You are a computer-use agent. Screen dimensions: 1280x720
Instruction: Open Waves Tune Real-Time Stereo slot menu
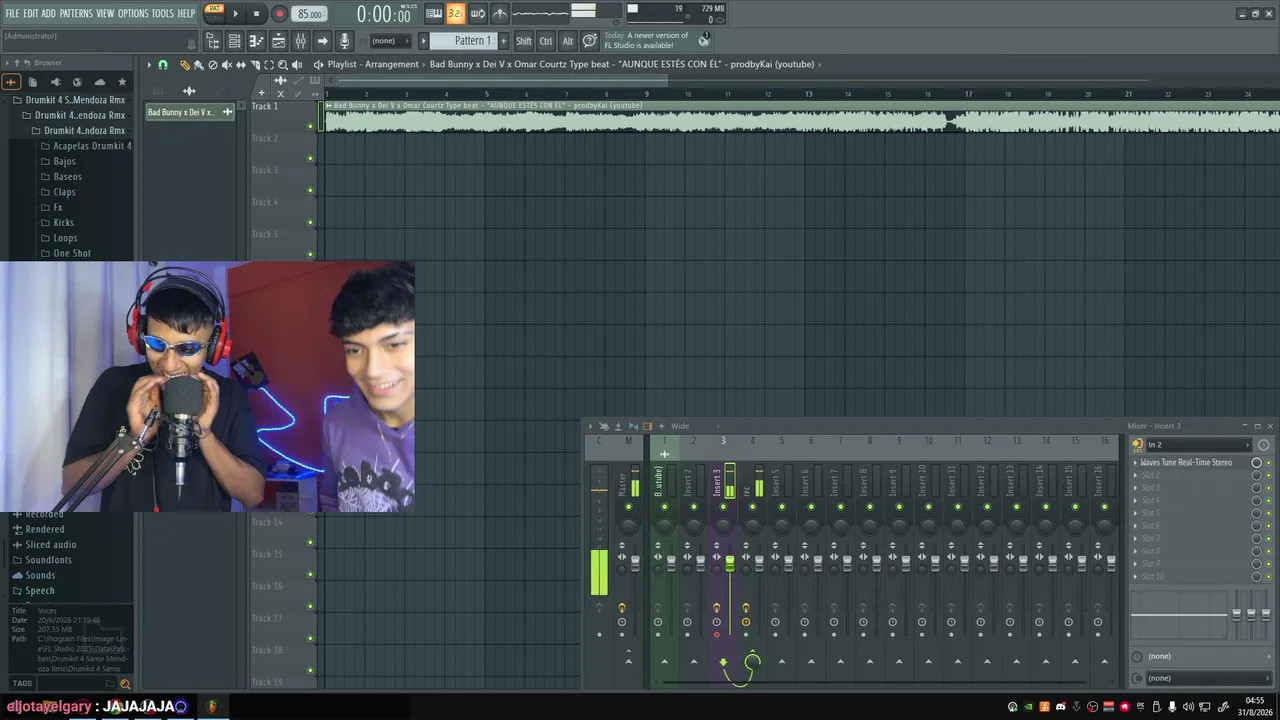click(x=1135, y=463)
